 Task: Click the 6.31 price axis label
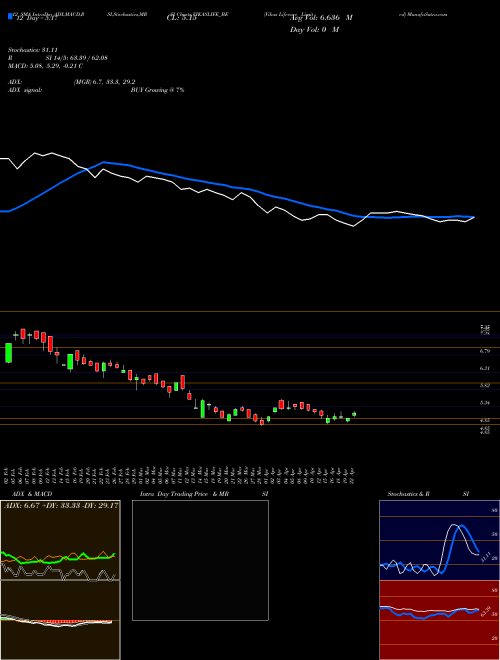[484, 368]
